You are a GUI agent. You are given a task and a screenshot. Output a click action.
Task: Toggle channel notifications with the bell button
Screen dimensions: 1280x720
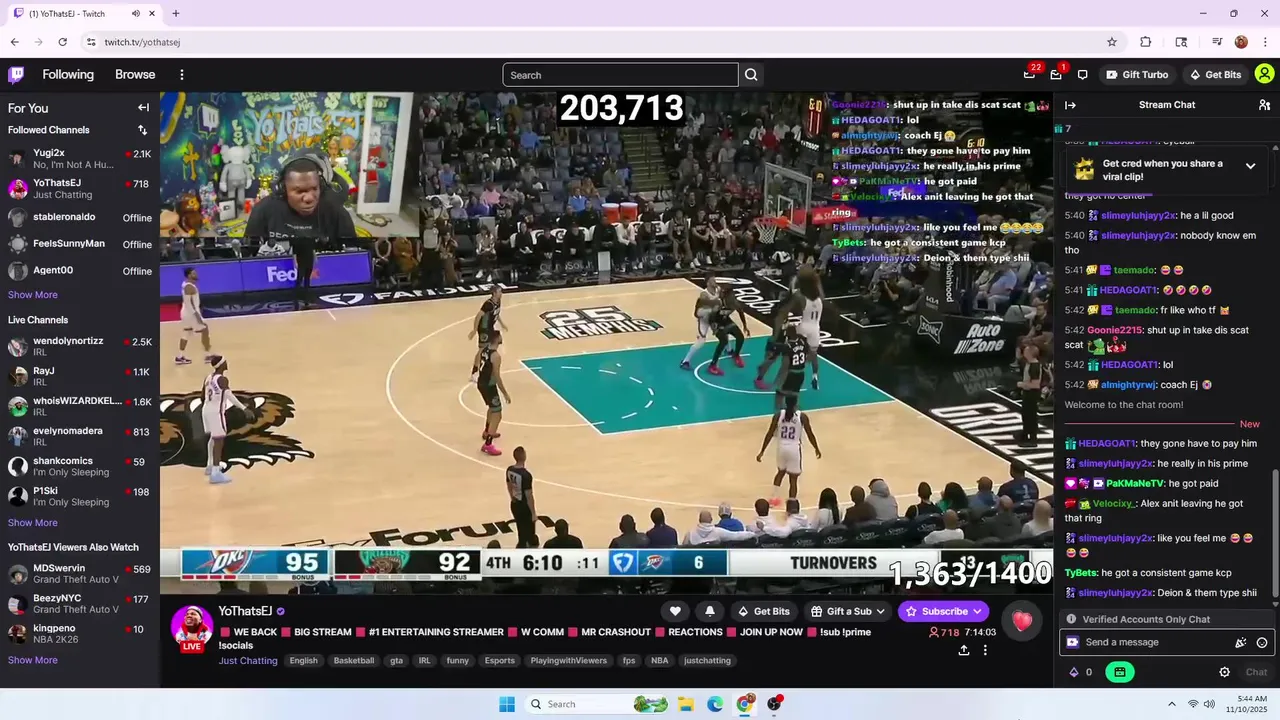(x=710, y=611)
